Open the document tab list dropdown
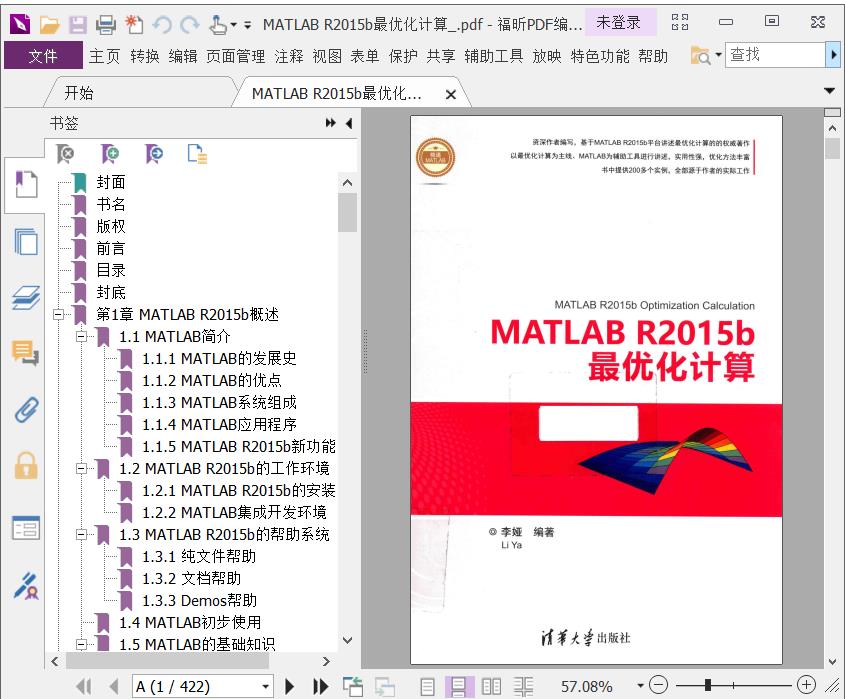Image resolution: width=845 pixels, height=699 pixels. point(830,91)
